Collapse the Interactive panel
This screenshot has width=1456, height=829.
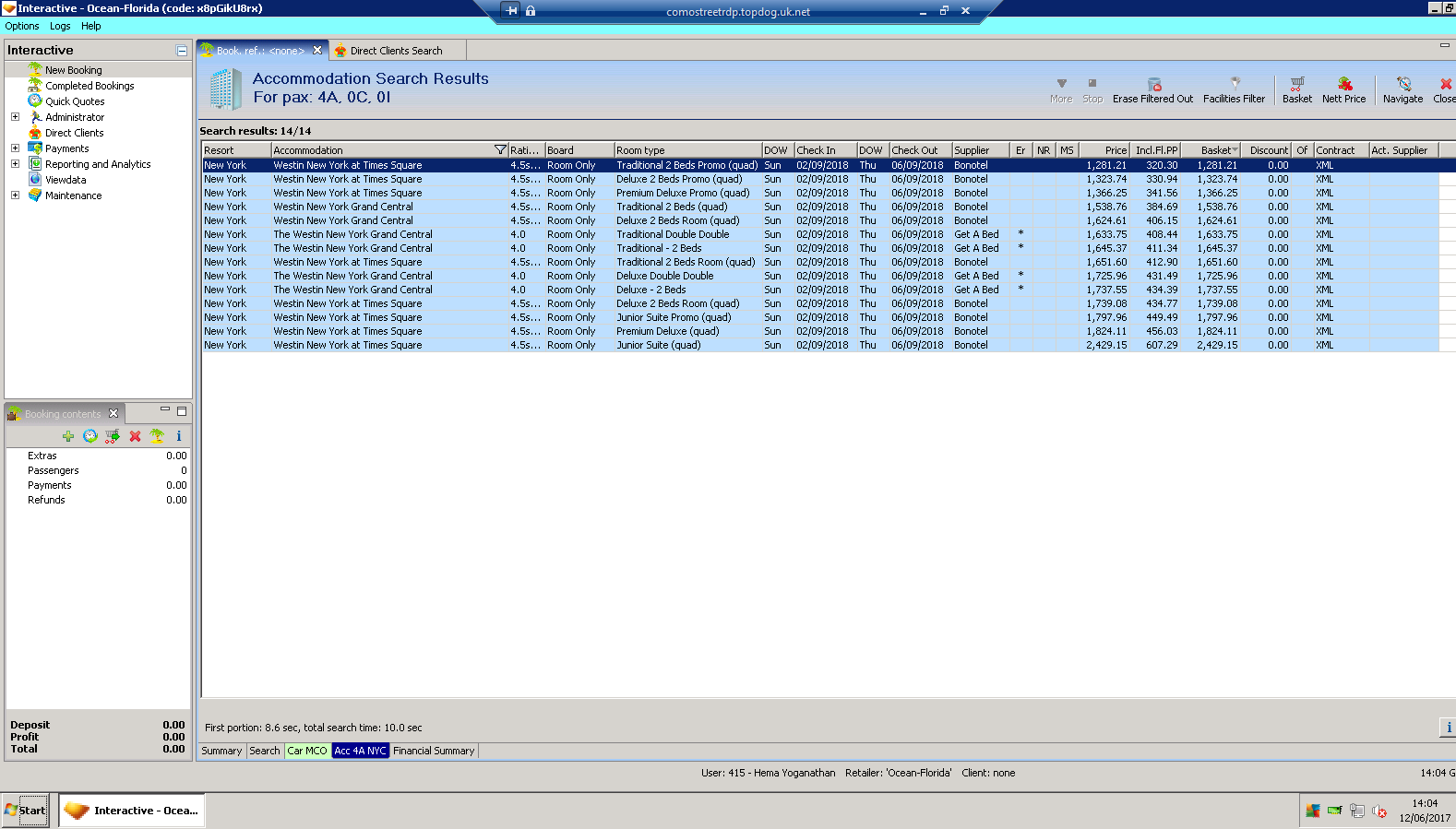click(182, 51)
